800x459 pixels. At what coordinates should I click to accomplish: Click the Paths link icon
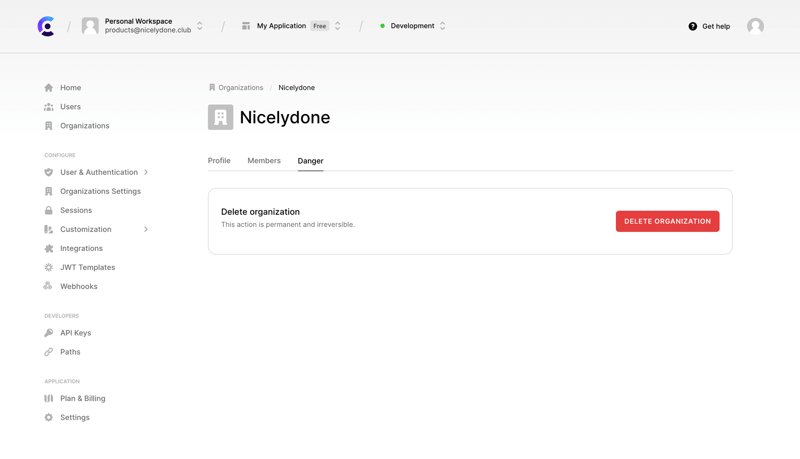pyautogui.click(x=48, y=352)
